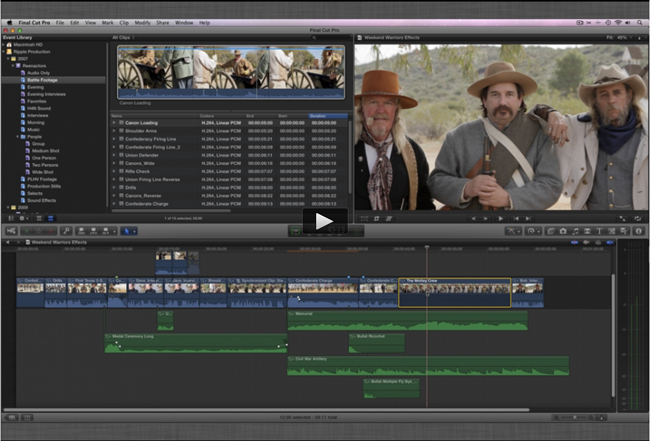Toggle Event Library sidebar visibility button
This screenshot has width=650, height=441.
click(11, 218)
